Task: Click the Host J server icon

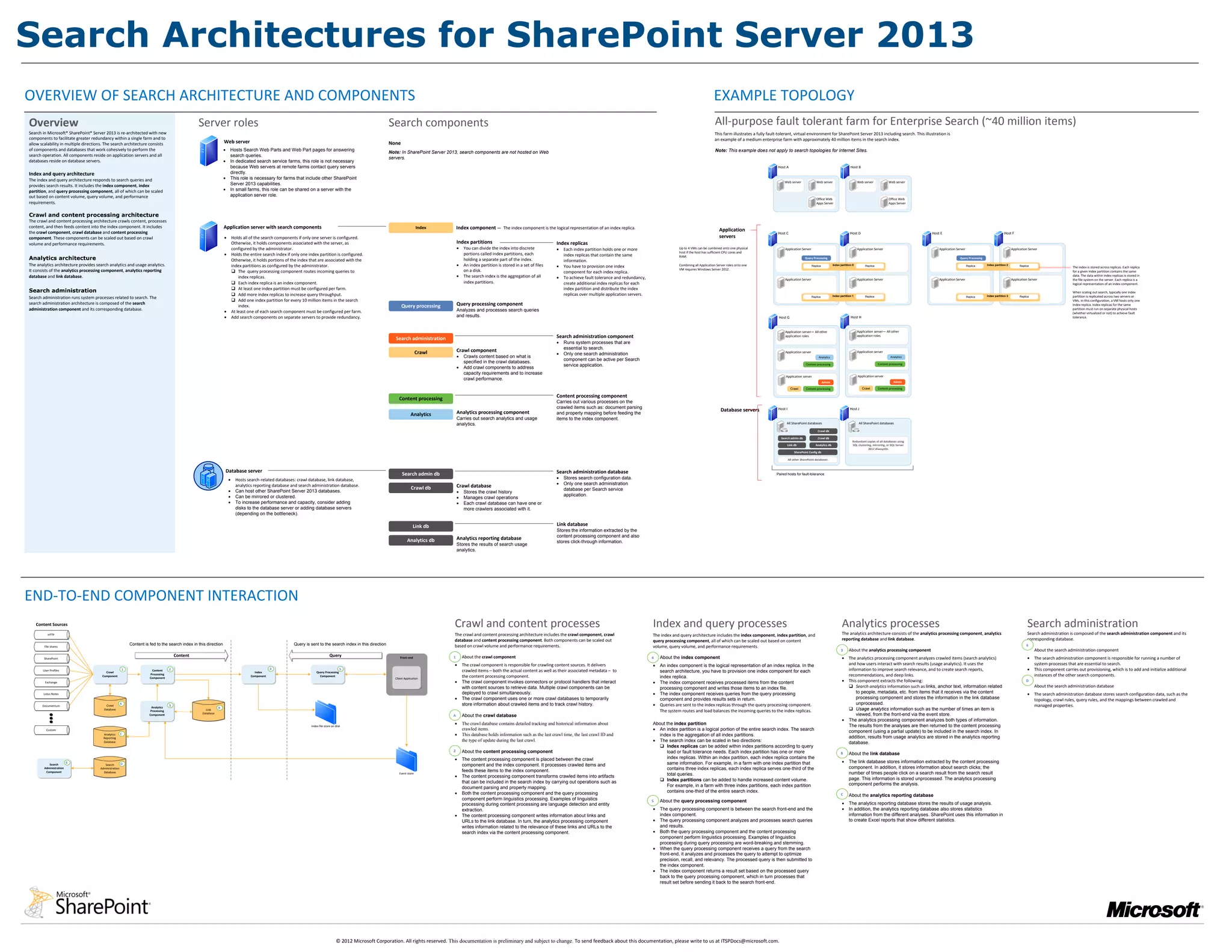Action: (845, 413)
